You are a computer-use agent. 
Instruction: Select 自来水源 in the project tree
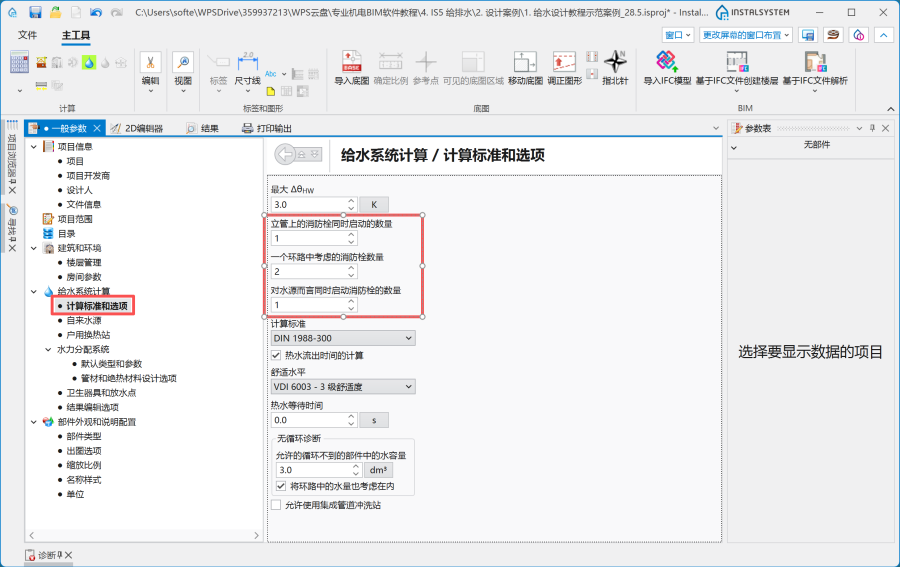click(83, 320)
